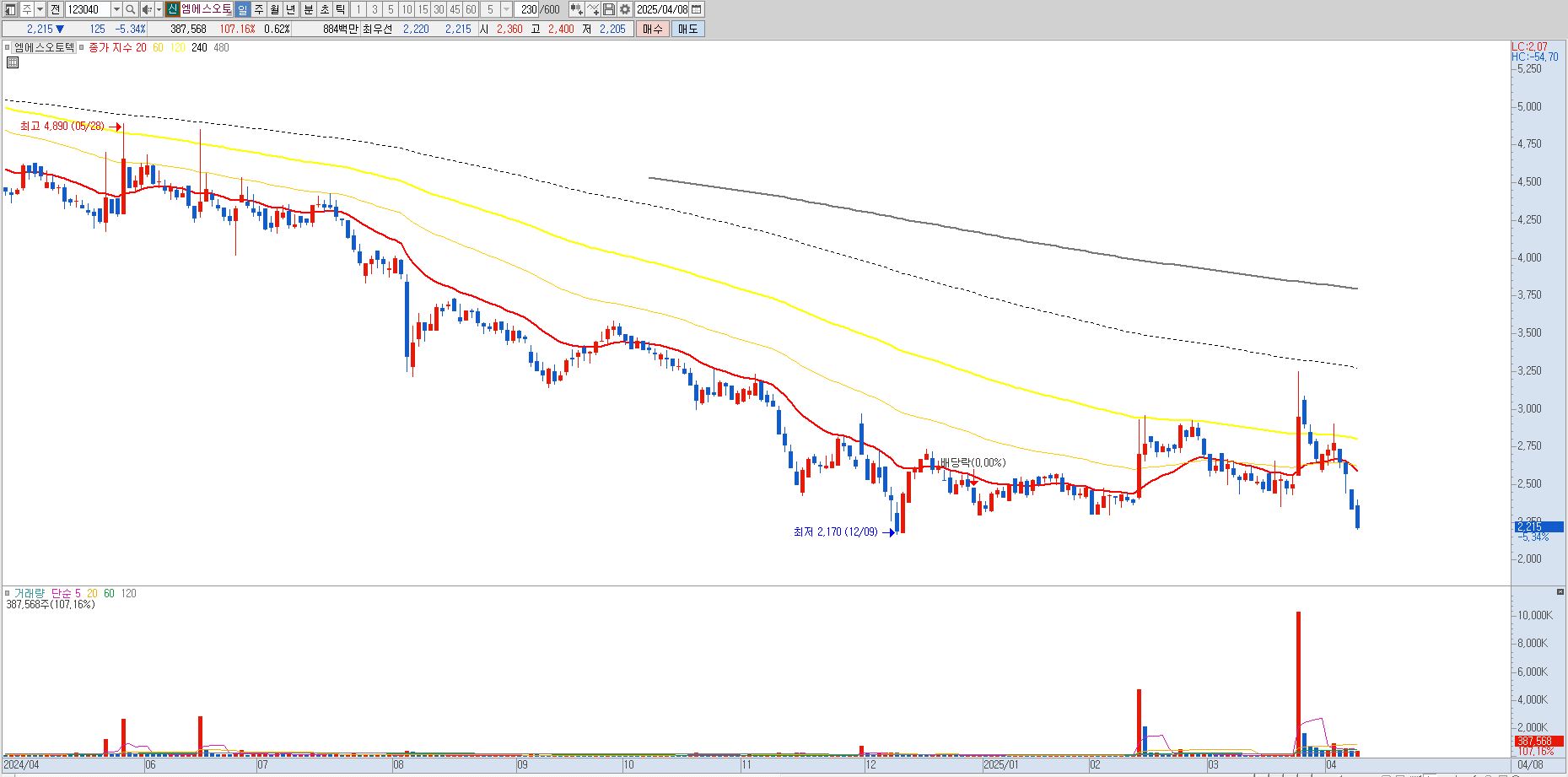
Task: Click the 매도 sell button
Action: [x=687, y=29]
